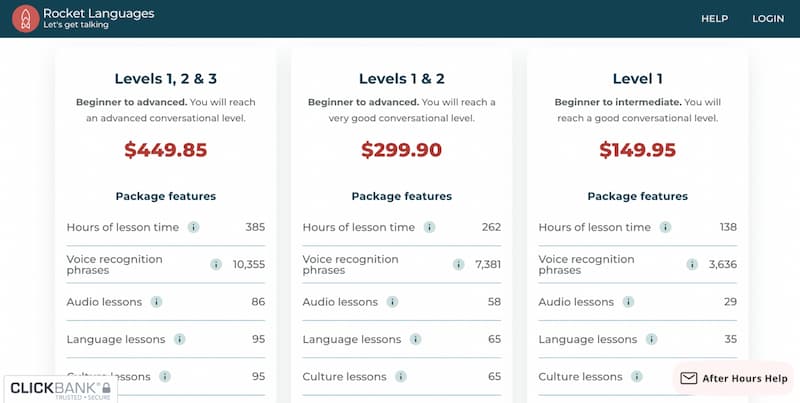The image size is (800, 403).
Task: Click info icon for voice recognition phrases in Level 1
Action: click(692, 264)
